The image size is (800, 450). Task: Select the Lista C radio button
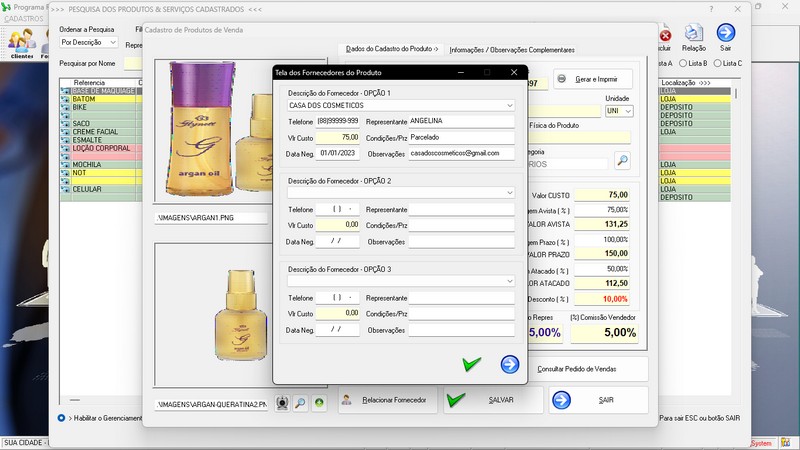tap(717, 63)
